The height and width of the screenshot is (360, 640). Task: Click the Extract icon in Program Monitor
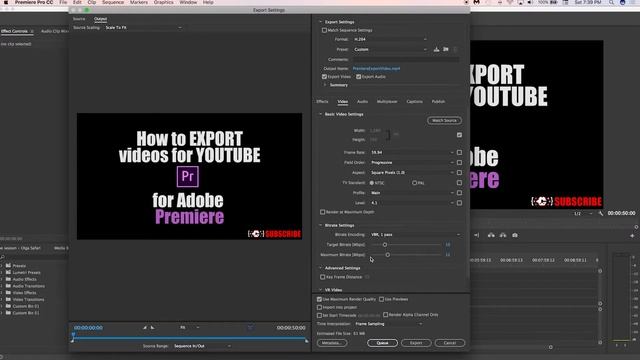(x=503, y=235)
